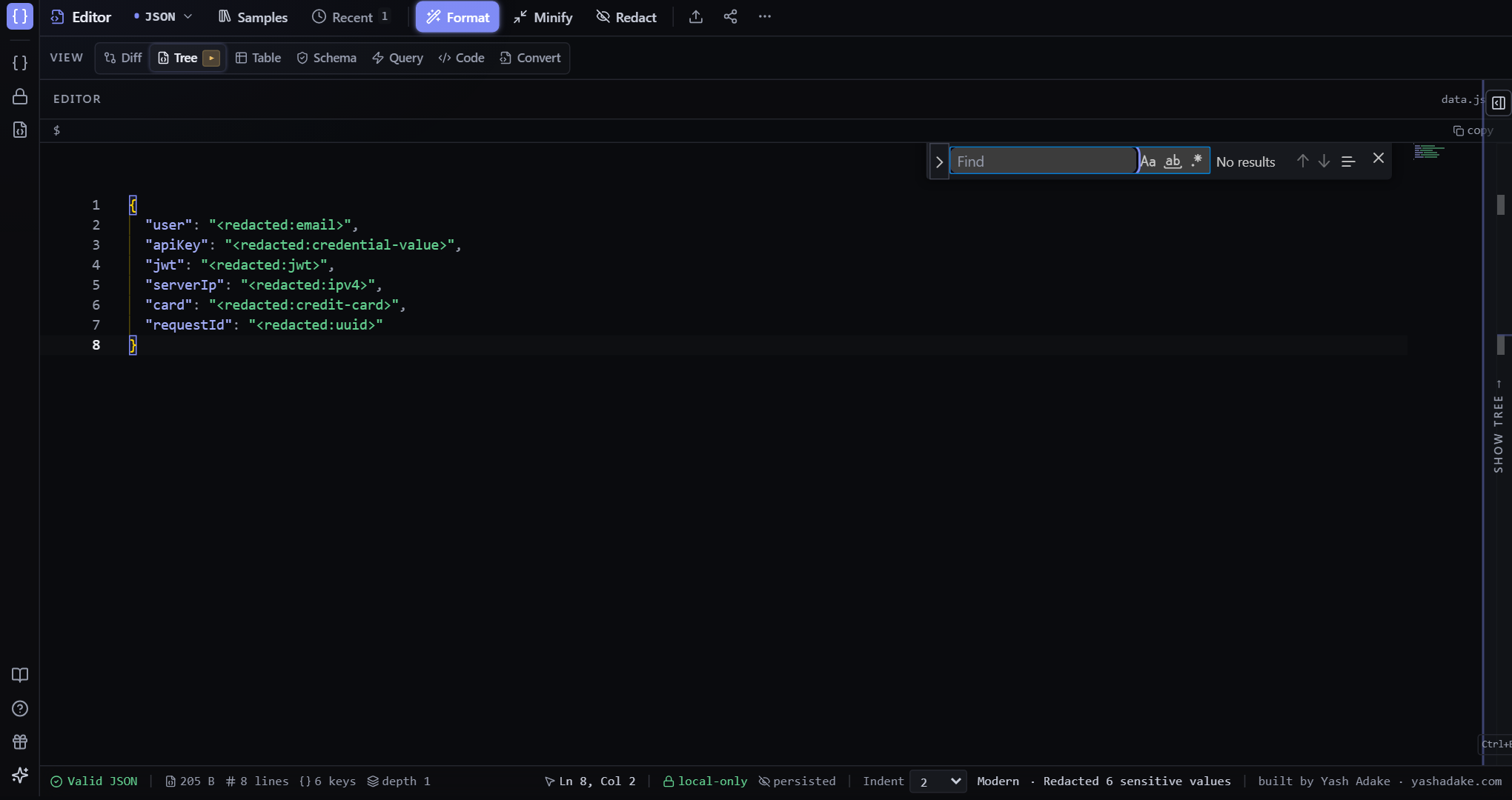1512x800 pixels.
Task: Click the "requestId" key on line 7
Action: 188,324
